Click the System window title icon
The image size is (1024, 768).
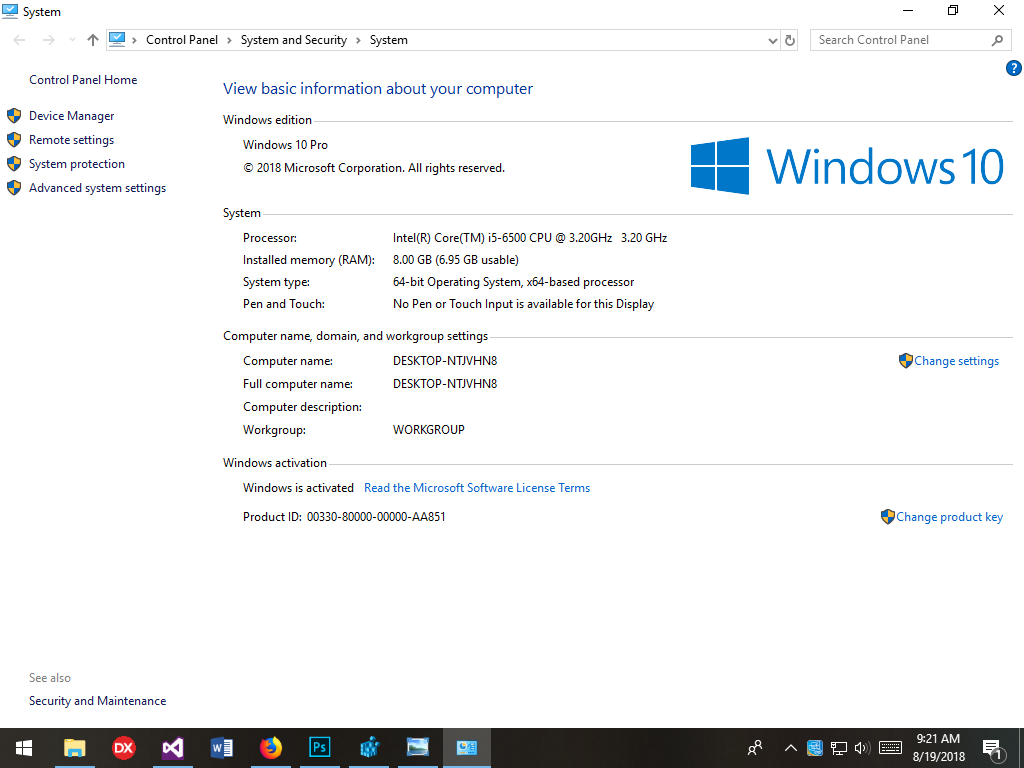pyautogui.click(x=10, y=11)
